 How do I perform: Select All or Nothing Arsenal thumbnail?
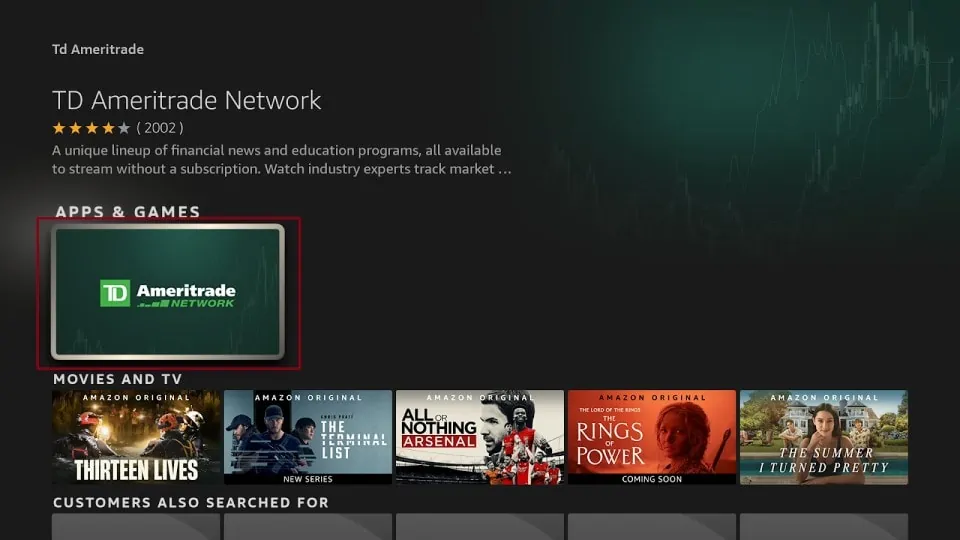(x=479, y=437)
